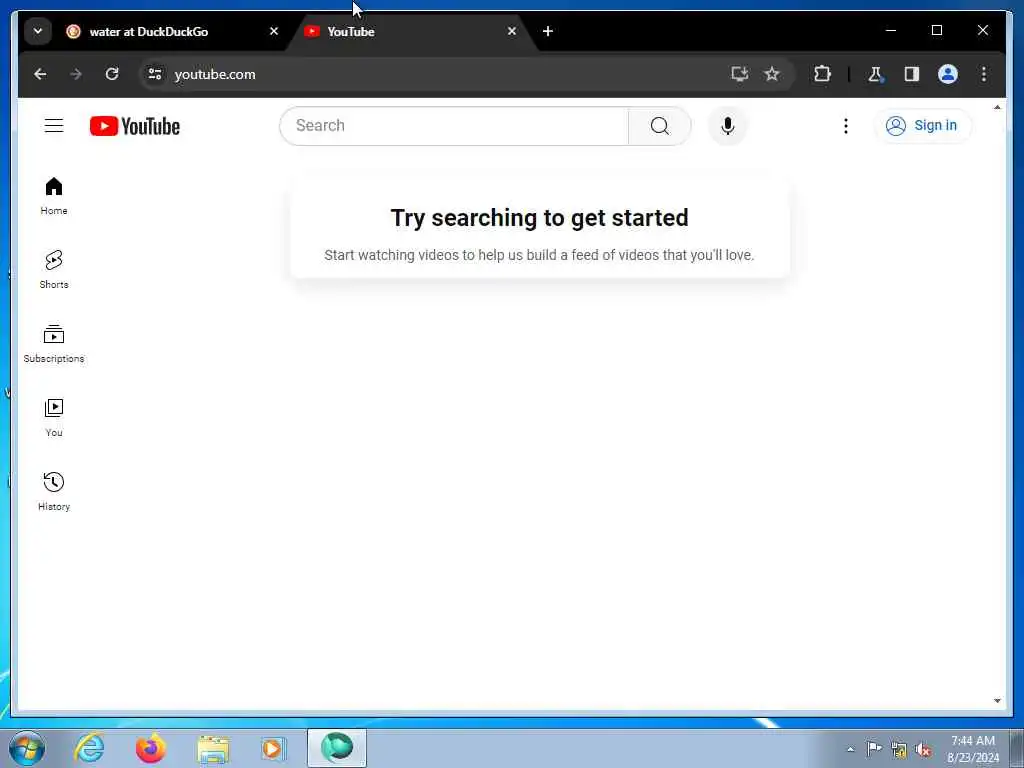Image resolution: width=1024 pixels, height=768 pixels.
Task: View site information icon in address bar
Action: tap(155, 74)
